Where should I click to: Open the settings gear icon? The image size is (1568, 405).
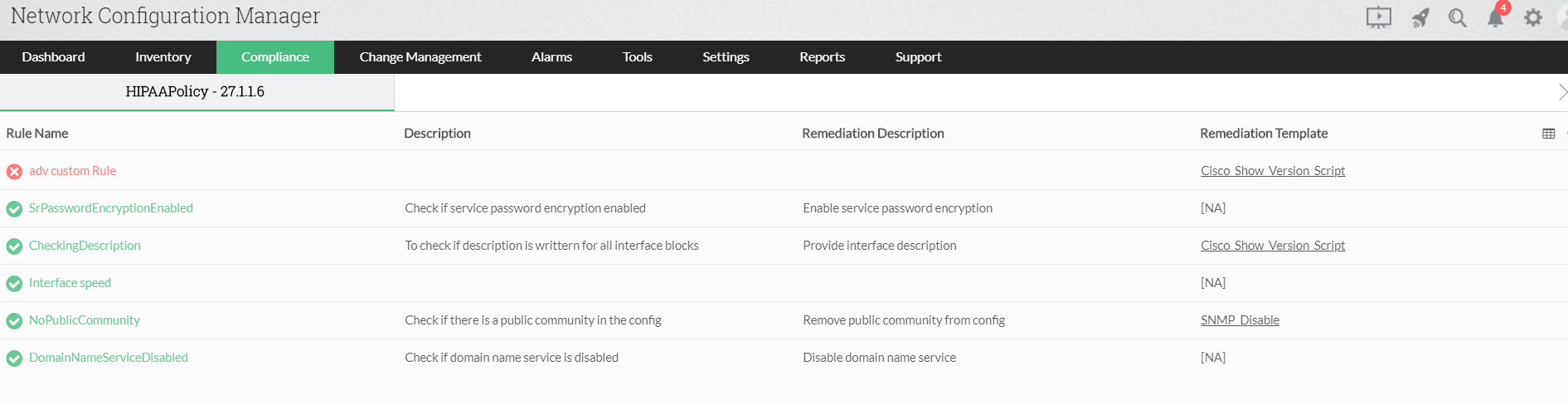coord(1533,17)
